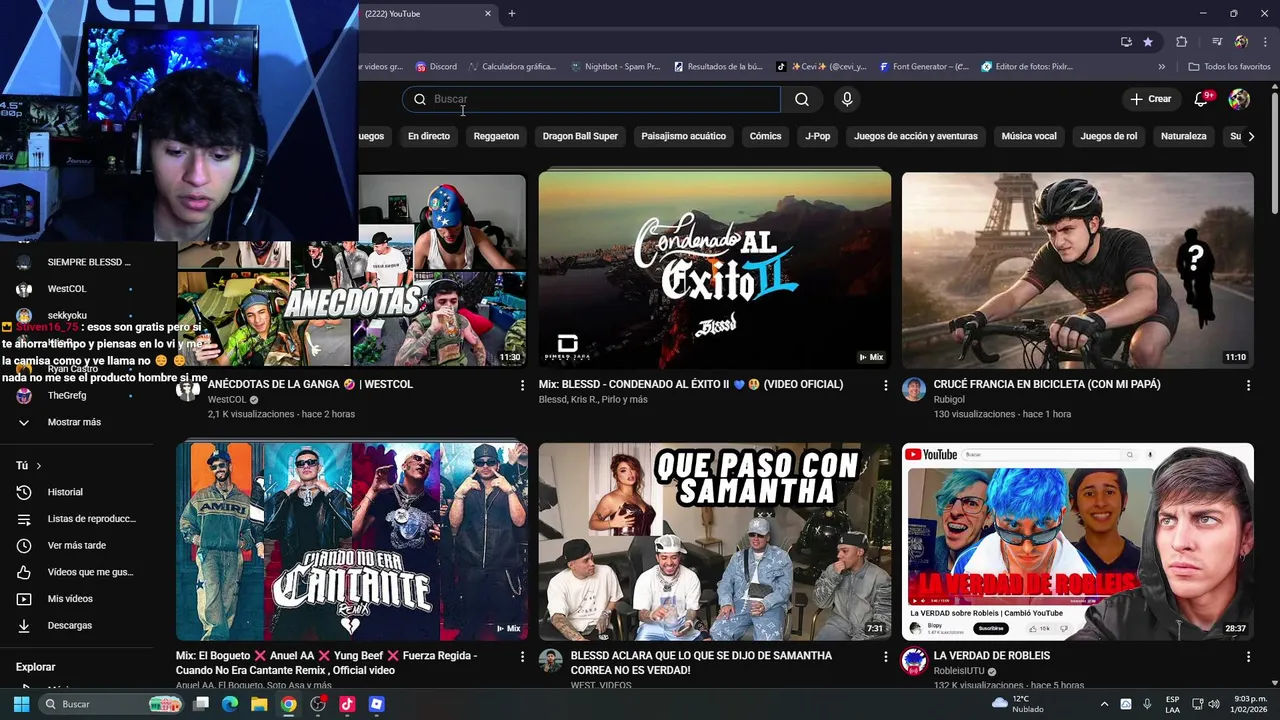Open YouTube notifications bell

1202,99
